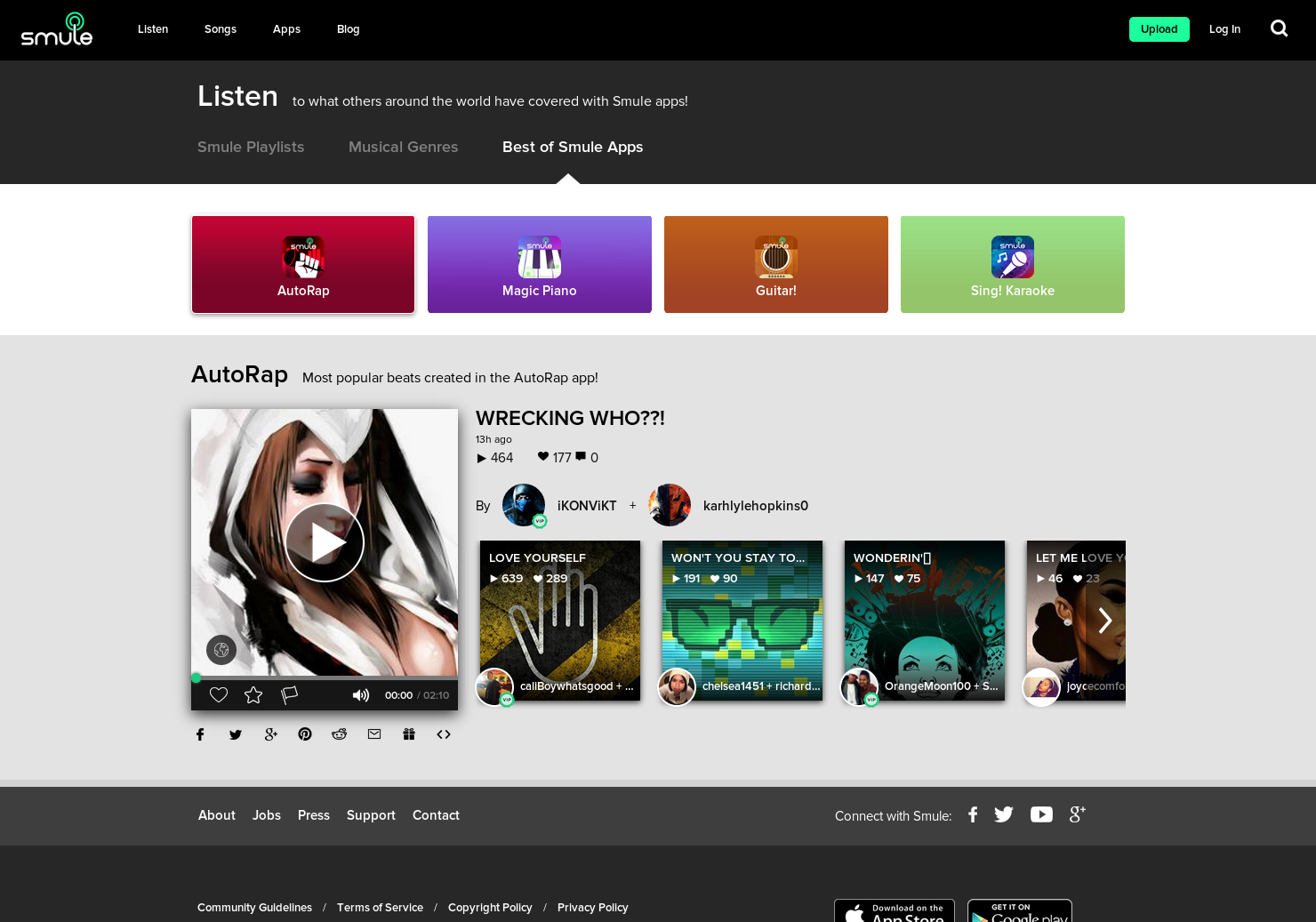The width and height of the screenshot is (1316, 922).
Task: Select the Magic Piano app tile
Action: 540,265
